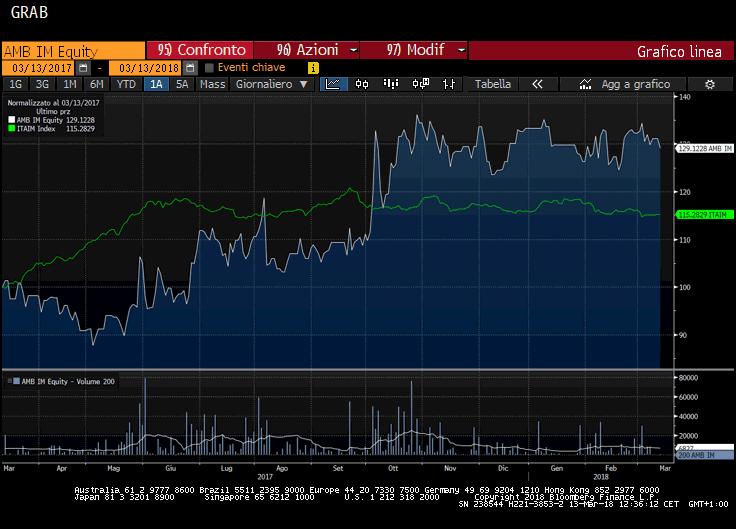
Task: Expand the Giornaliero frequency dropdown
Action: (271, 85)
